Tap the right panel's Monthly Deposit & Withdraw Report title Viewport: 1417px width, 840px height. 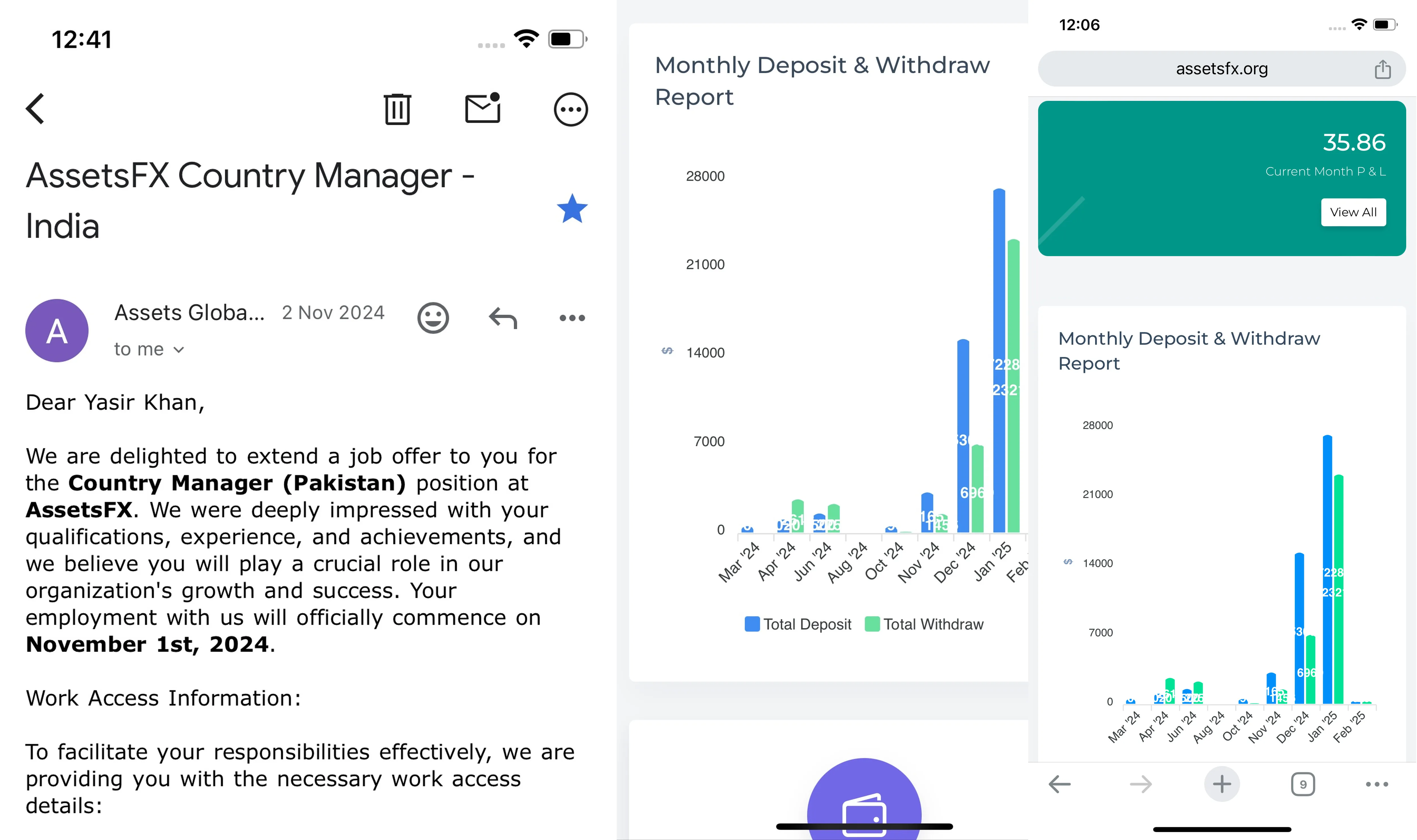(x=1189, y=350)
